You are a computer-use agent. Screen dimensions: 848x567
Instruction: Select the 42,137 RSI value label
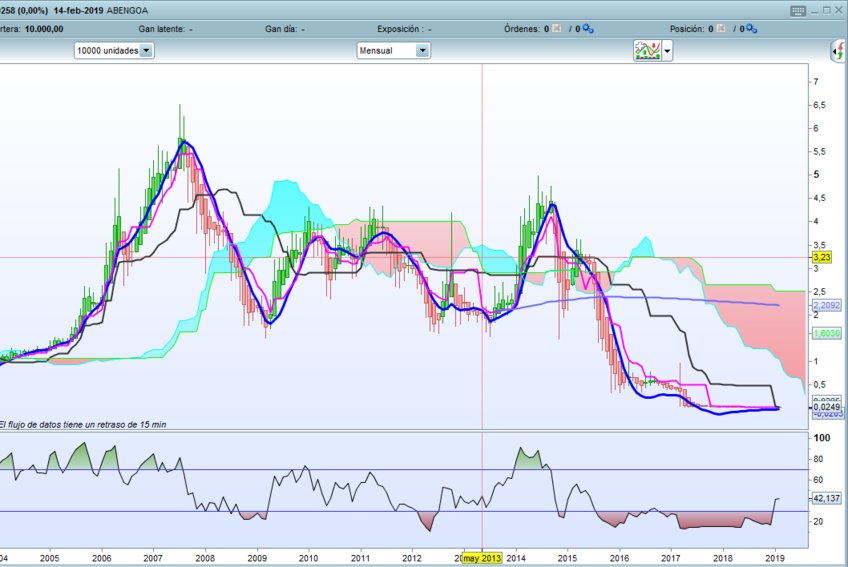pyautogui.click(x=827, y=498)
